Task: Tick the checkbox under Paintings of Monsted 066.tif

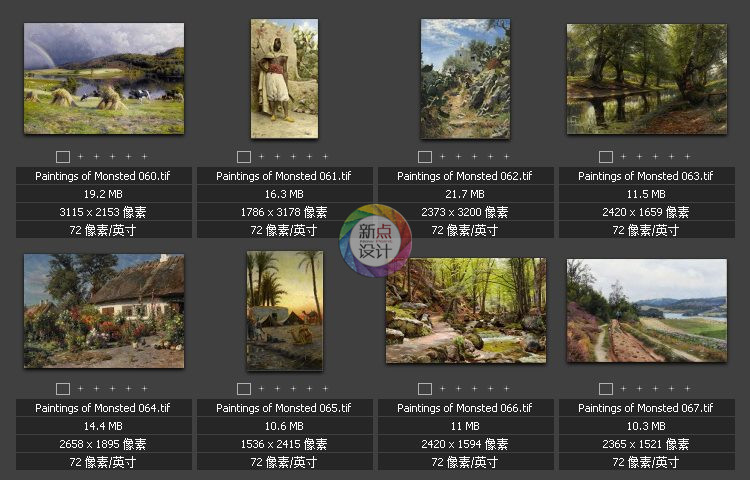Action: click(x=425, y=389)
